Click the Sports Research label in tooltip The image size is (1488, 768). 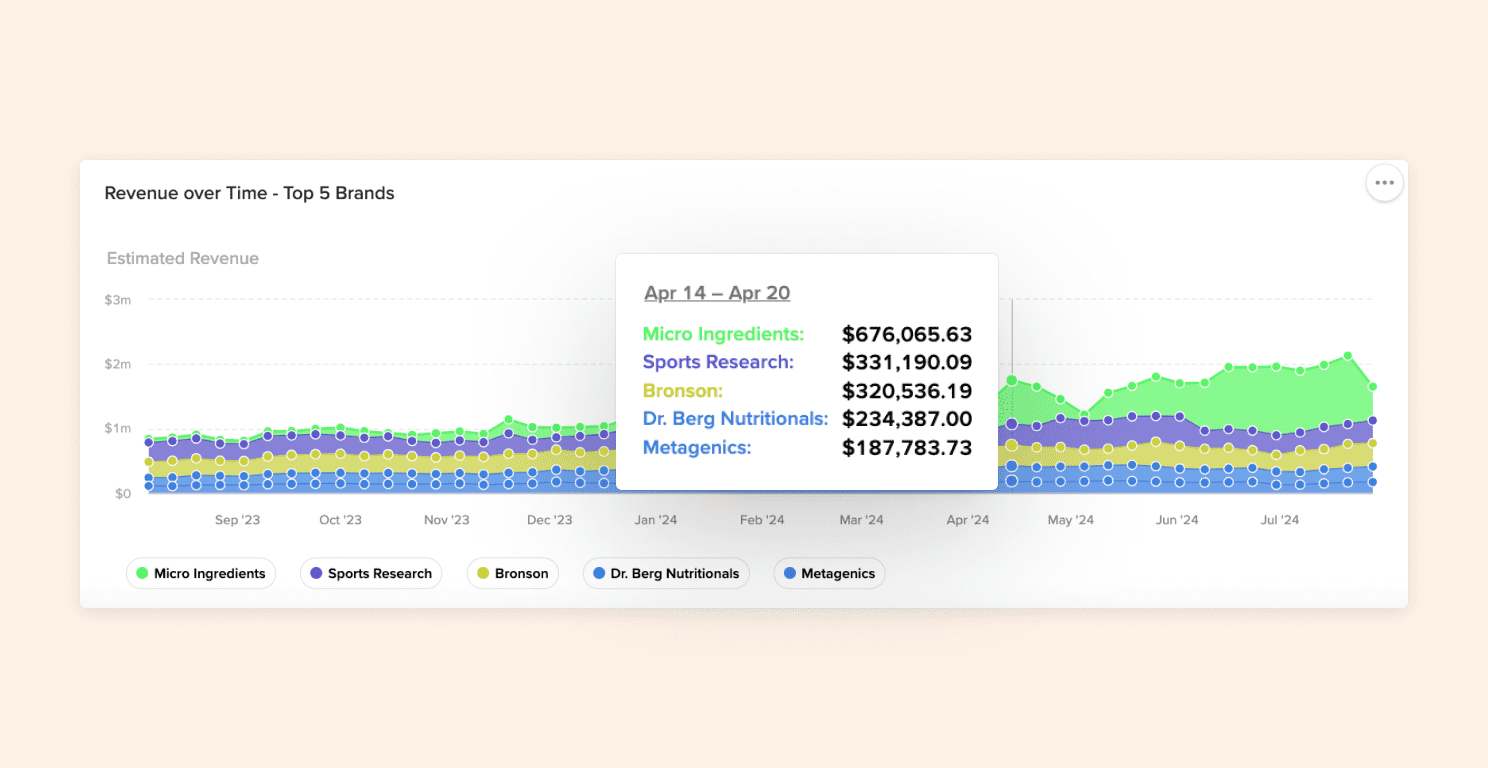point(718,362)
